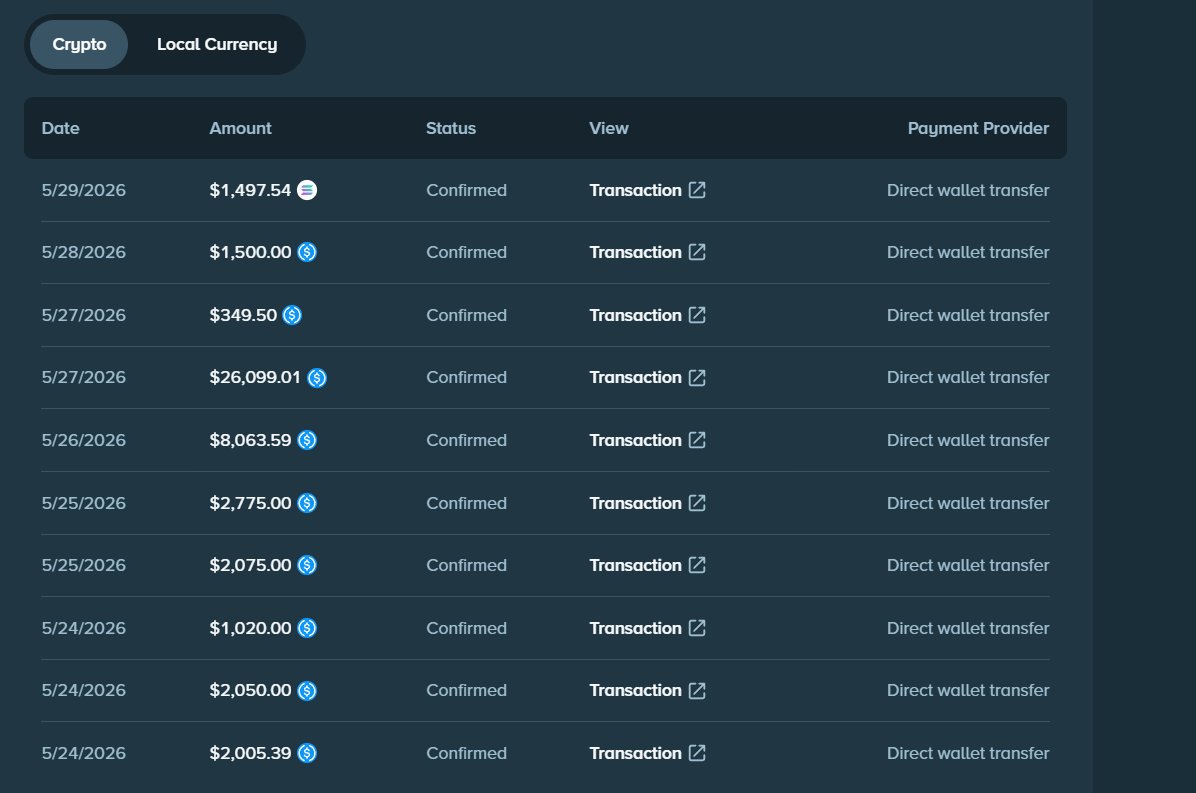1196x793 pixels.
Task: Click the View column header
Action: pos(609,128)
